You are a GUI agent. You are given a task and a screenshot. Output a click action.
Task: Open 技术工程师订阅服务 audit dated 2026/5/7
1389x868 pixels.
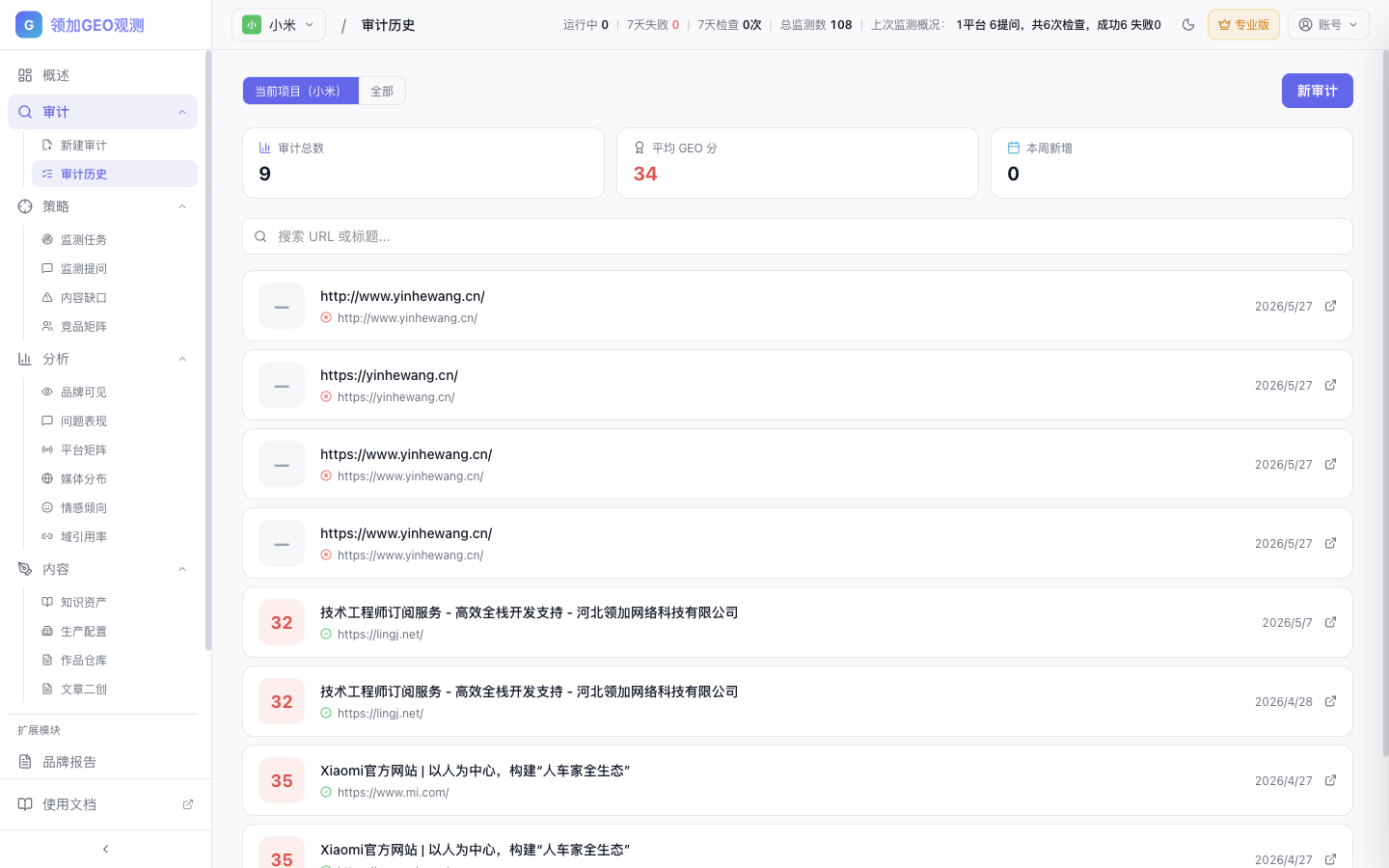(530, 612)
